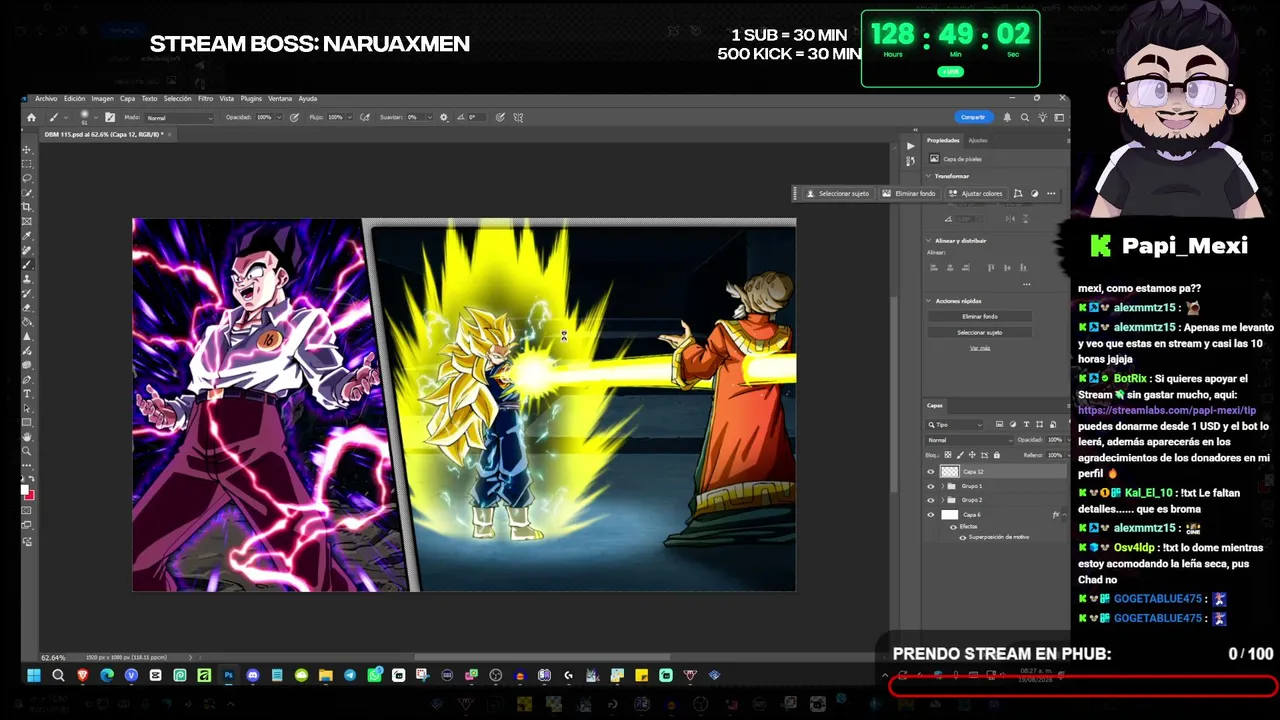The height and width of the screenshot is (720, 1280).
Task: Open the Edición menu
Action: click(75, 99)
